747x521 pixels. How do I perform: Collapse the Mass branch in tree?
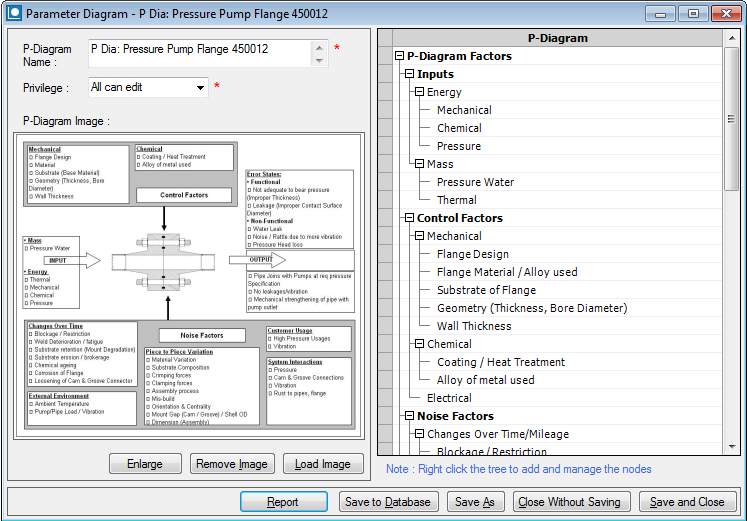(419, 164)
